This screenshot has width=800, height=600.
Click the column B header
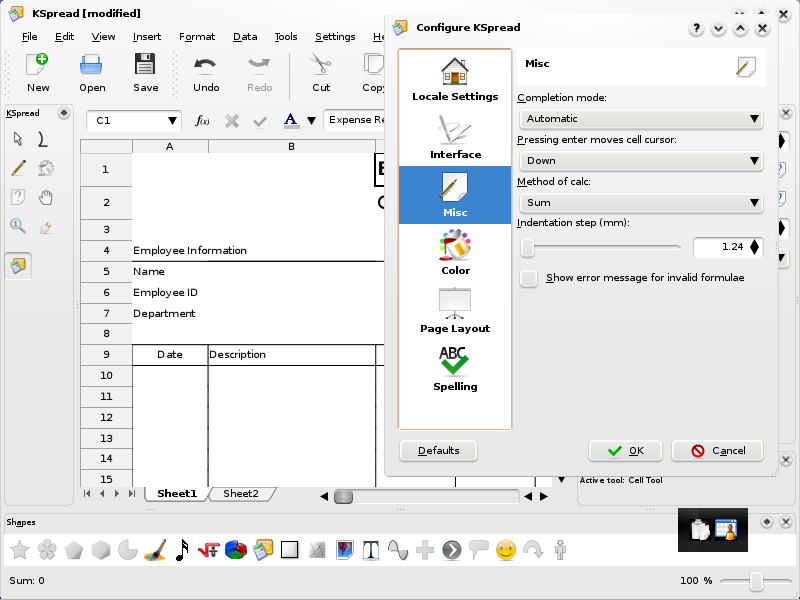coord(291,146)
